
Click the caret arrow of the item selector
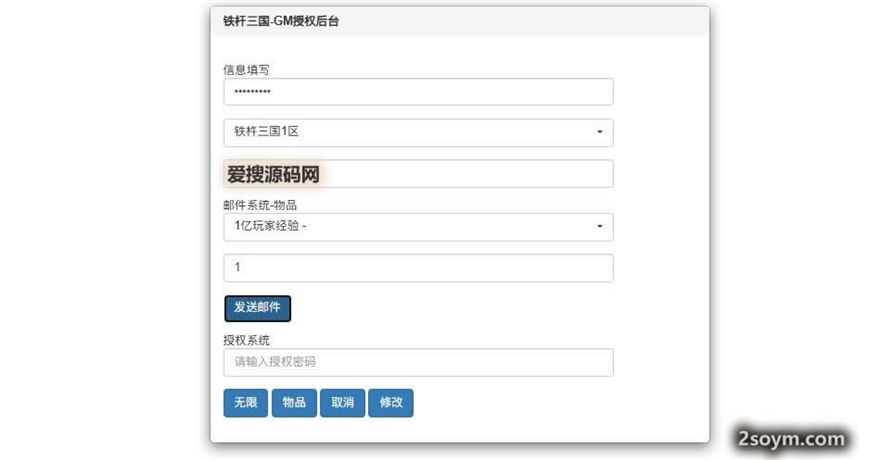click(599, 227)
